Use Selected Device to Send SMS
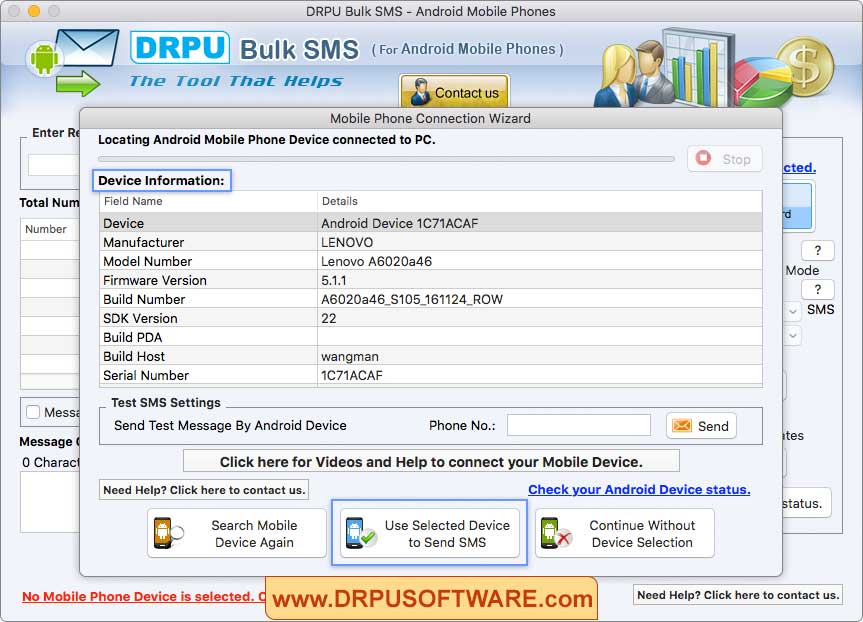Screen dimensions: 863x622 tap(429, 533)
